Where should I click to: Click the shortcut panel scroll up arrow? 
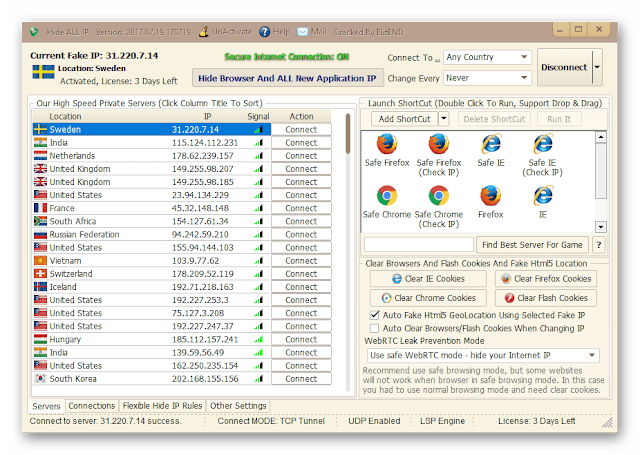(601, 137)
